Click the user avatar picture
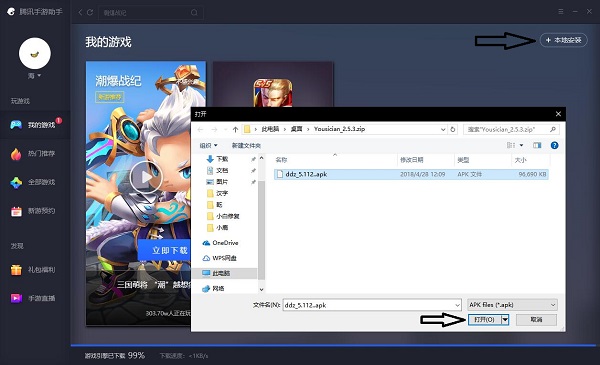Viewport: 600px width, 365px height. click(35, 53)
